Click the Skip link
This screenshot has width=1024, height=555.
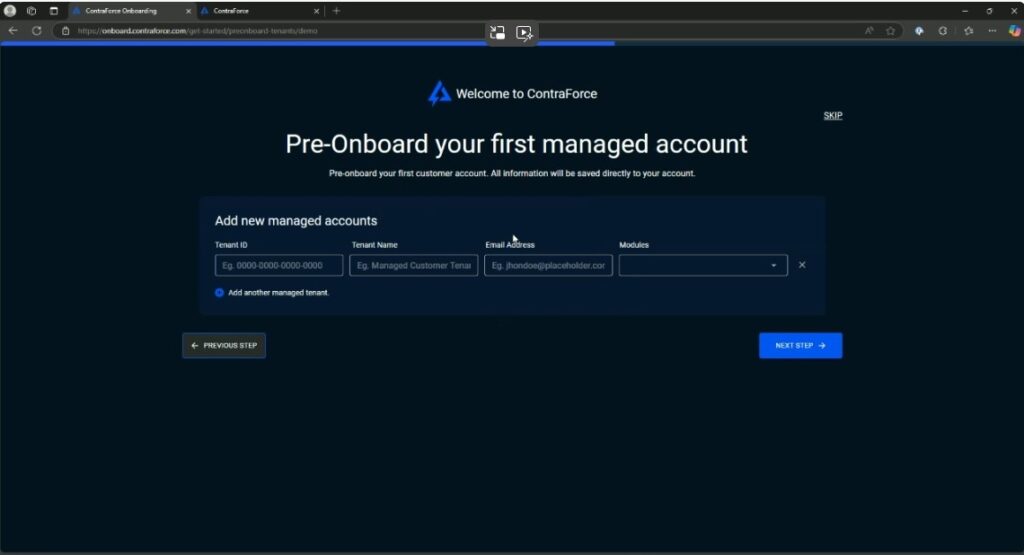pyautogui.click(x=832, y=115)
